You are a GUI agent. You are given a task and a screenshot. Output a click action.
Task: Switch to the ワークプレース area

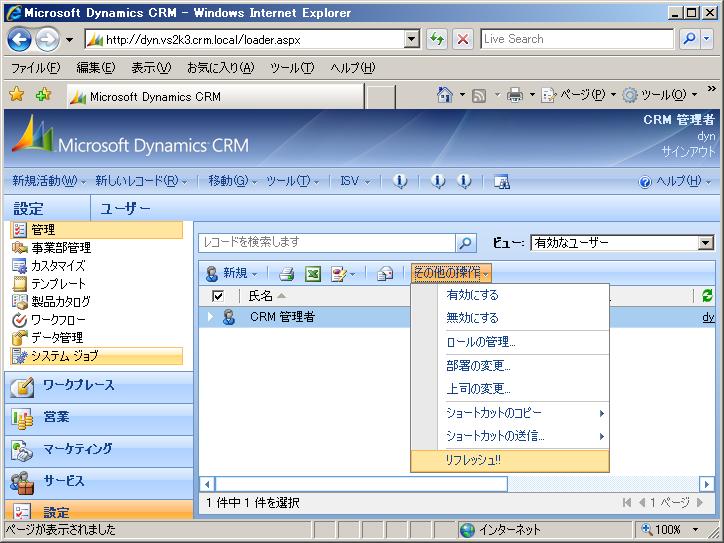pyautogui.click(x=99, y=386)
